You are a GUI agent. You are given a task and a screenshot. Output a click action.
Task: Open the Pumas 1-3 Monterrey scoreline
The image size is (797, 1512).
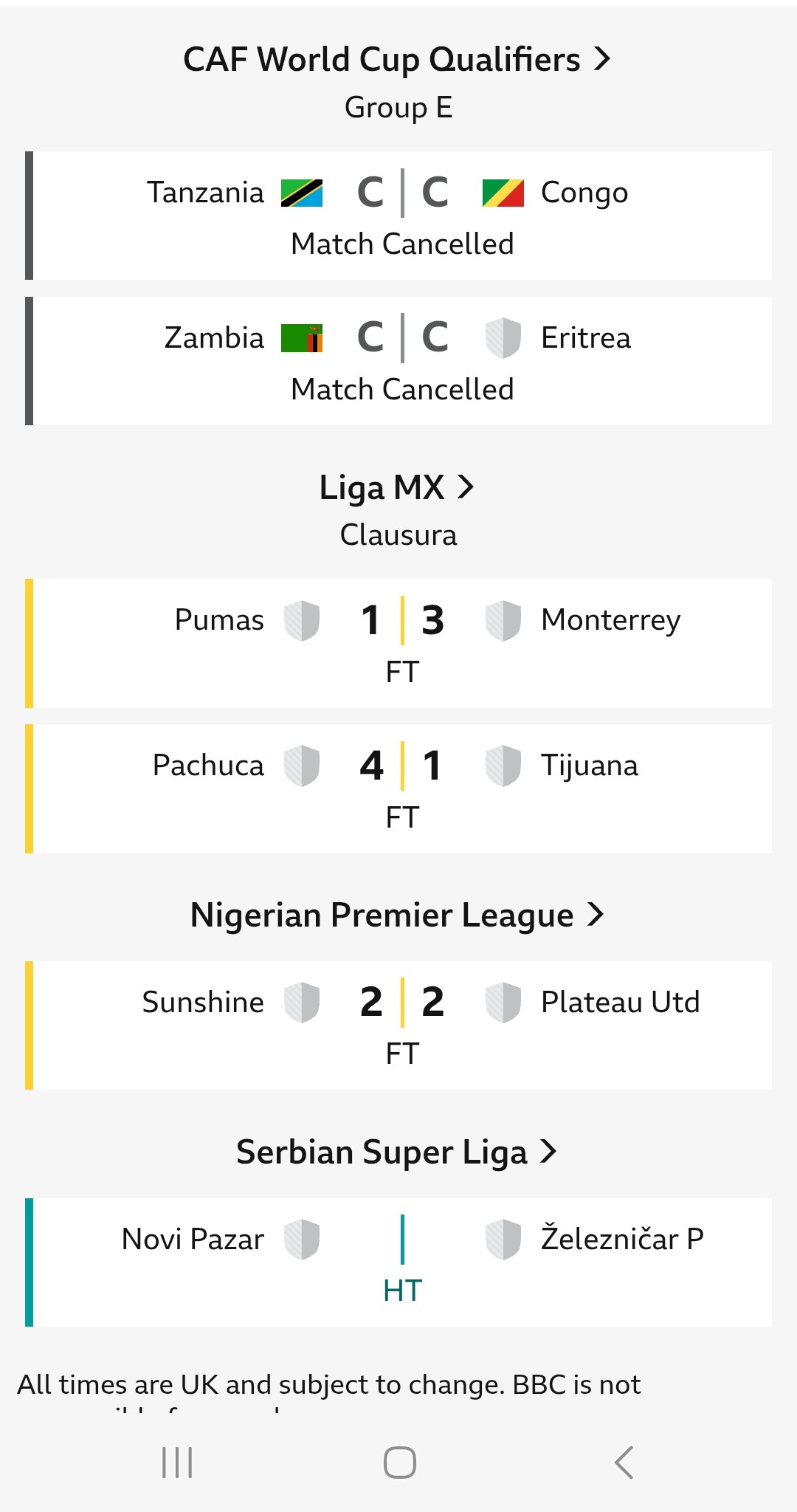pos(402,620)
